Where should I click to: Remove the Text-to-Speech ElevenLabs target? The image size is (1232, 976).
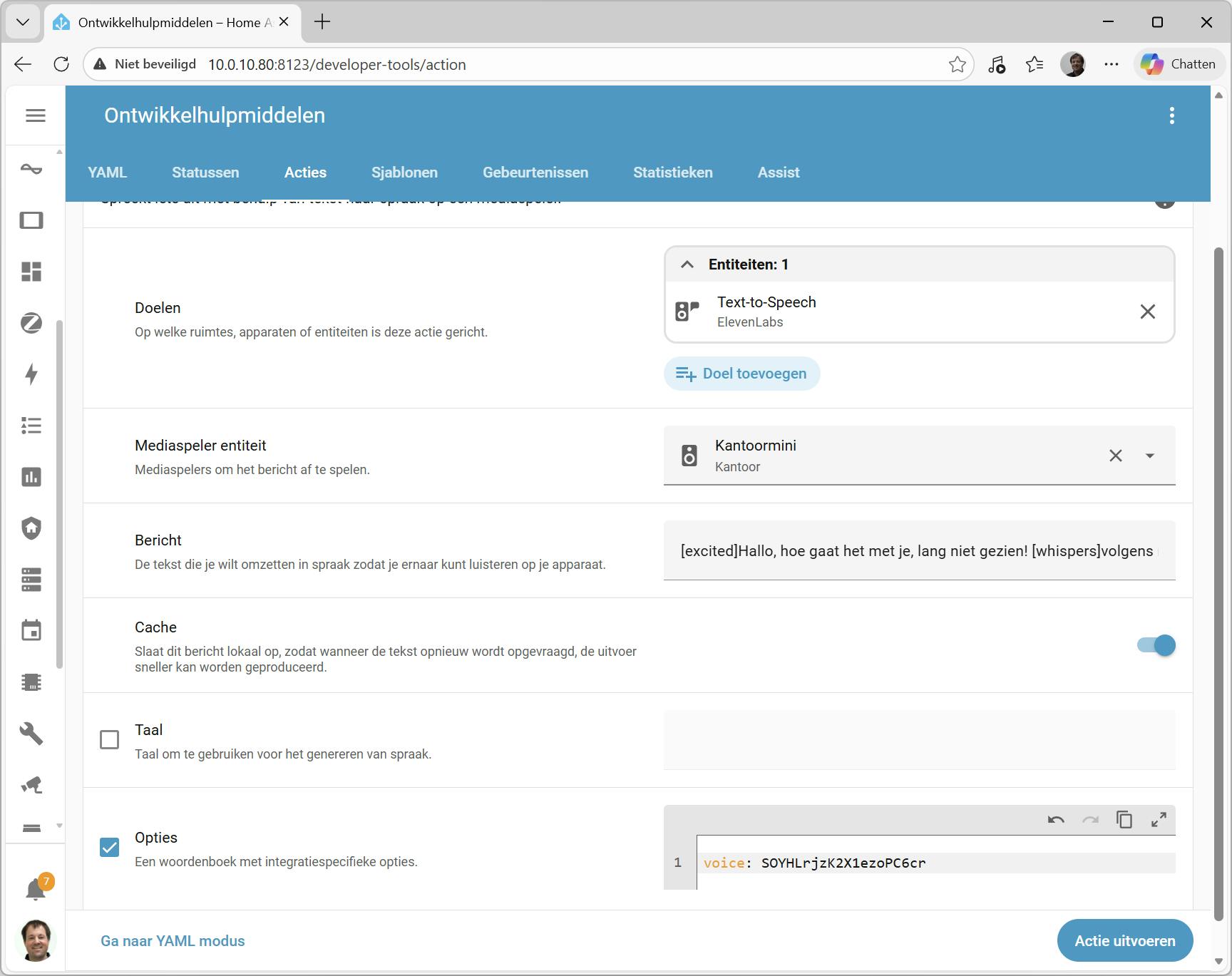pyautogui.click(x=1148, y=312)
